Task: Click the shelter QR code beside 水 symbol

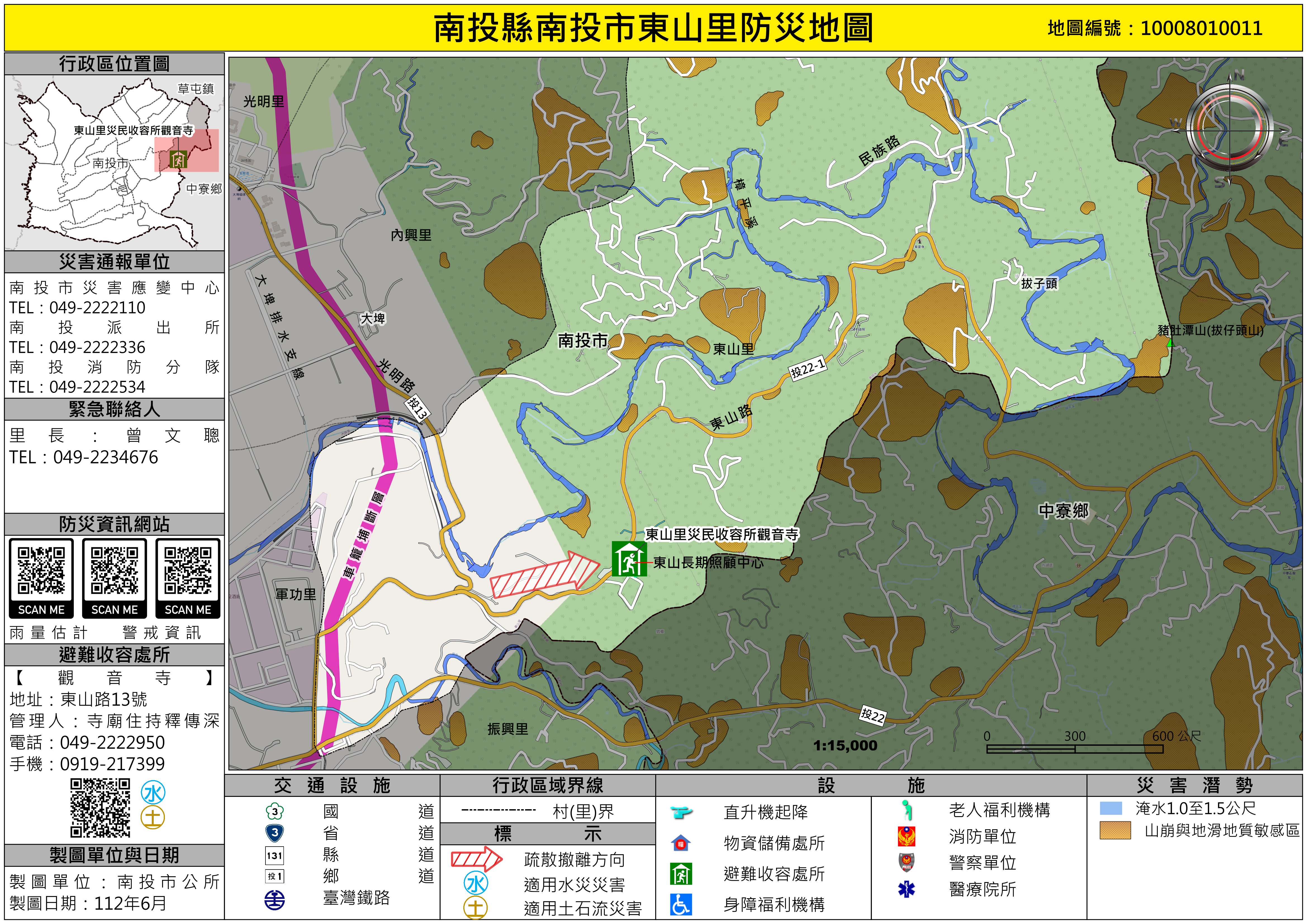Action: [x=100, y=808]
